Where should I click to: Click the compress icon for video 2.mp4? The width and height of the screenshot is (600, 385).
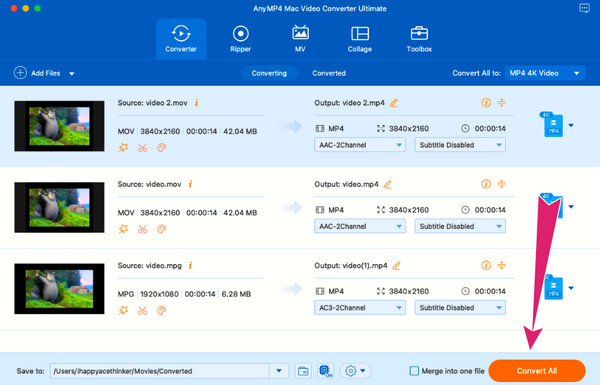click(x=502, y=102)
